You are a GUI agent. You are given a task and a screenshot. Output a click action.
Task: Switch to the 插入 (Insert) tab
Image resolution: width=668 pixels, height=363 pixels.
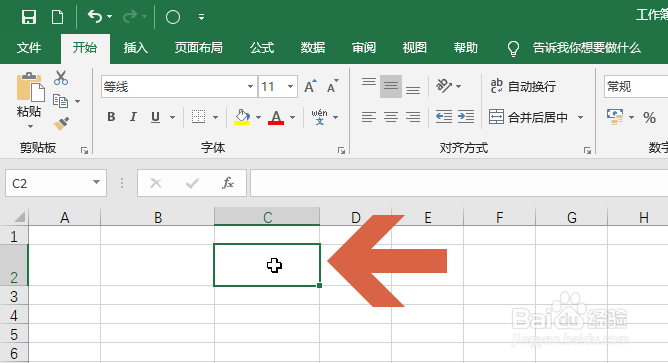tap(135, 48)
